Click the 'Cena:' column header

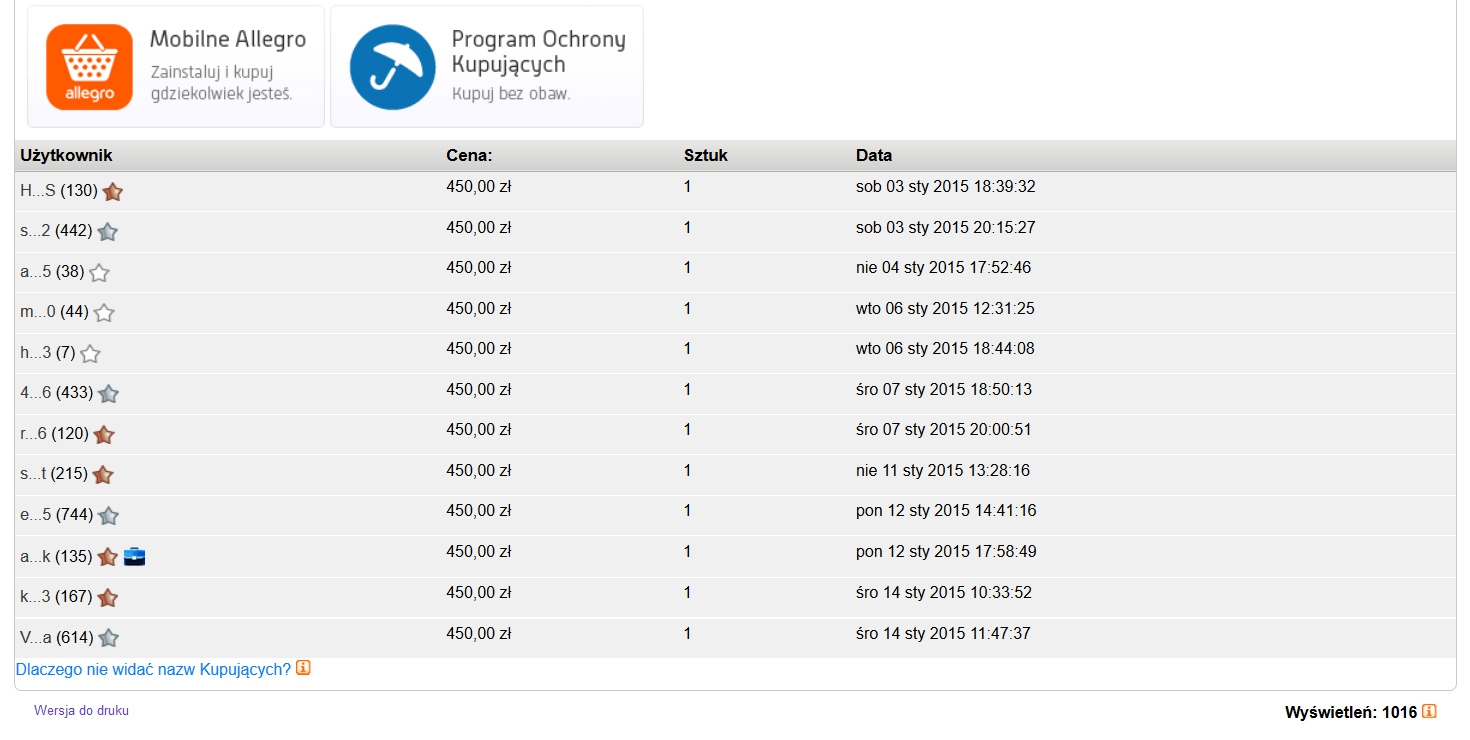469,156
